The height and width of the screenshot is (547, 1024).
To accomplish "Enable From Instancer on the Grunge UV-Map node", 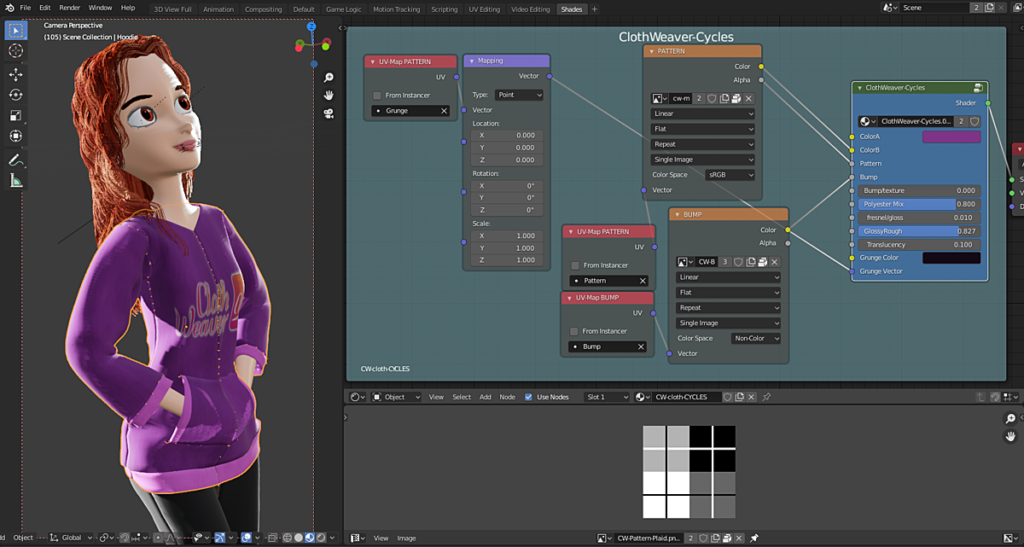I will (x=377, y=95).
